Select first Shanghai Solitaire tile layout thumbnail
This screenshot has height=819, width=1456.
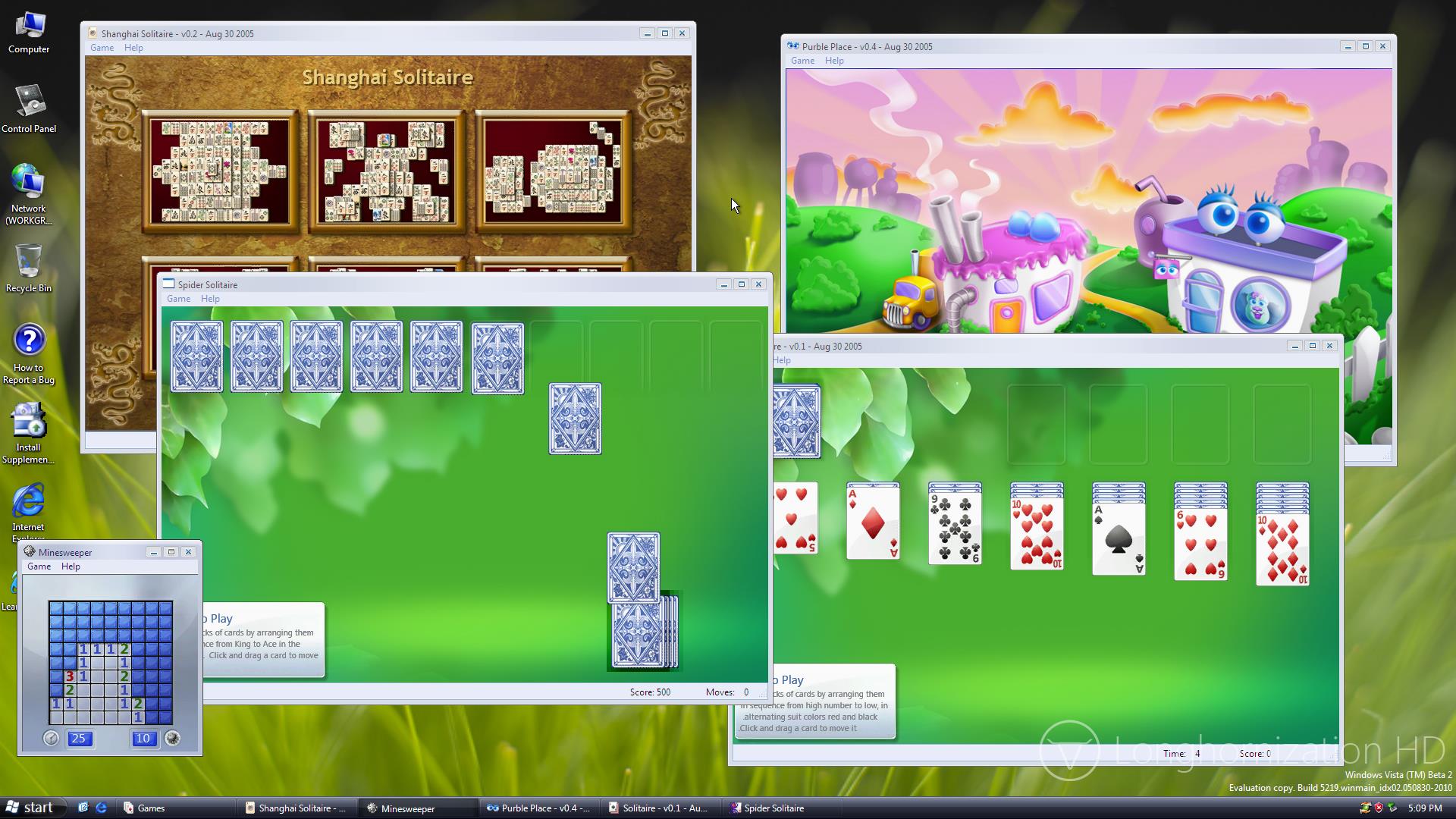tap(220, 171)
